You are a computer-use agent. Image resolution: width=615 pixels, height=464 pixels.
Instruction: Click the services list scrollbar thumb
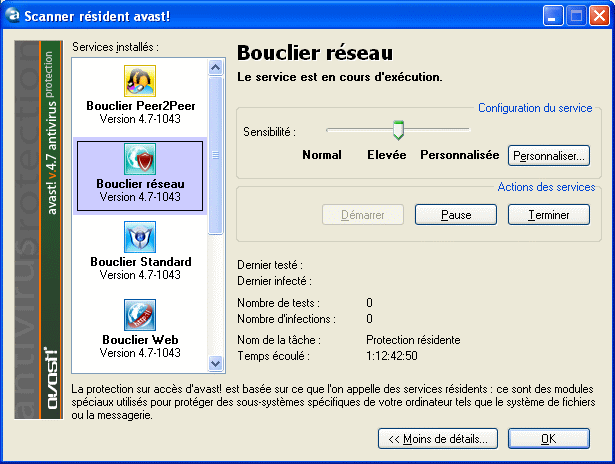click(x=215, y=155)
